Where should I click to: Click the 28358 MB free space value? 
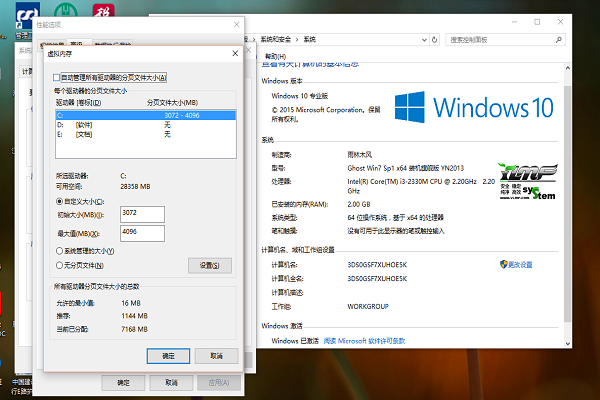tap(135, 186)
